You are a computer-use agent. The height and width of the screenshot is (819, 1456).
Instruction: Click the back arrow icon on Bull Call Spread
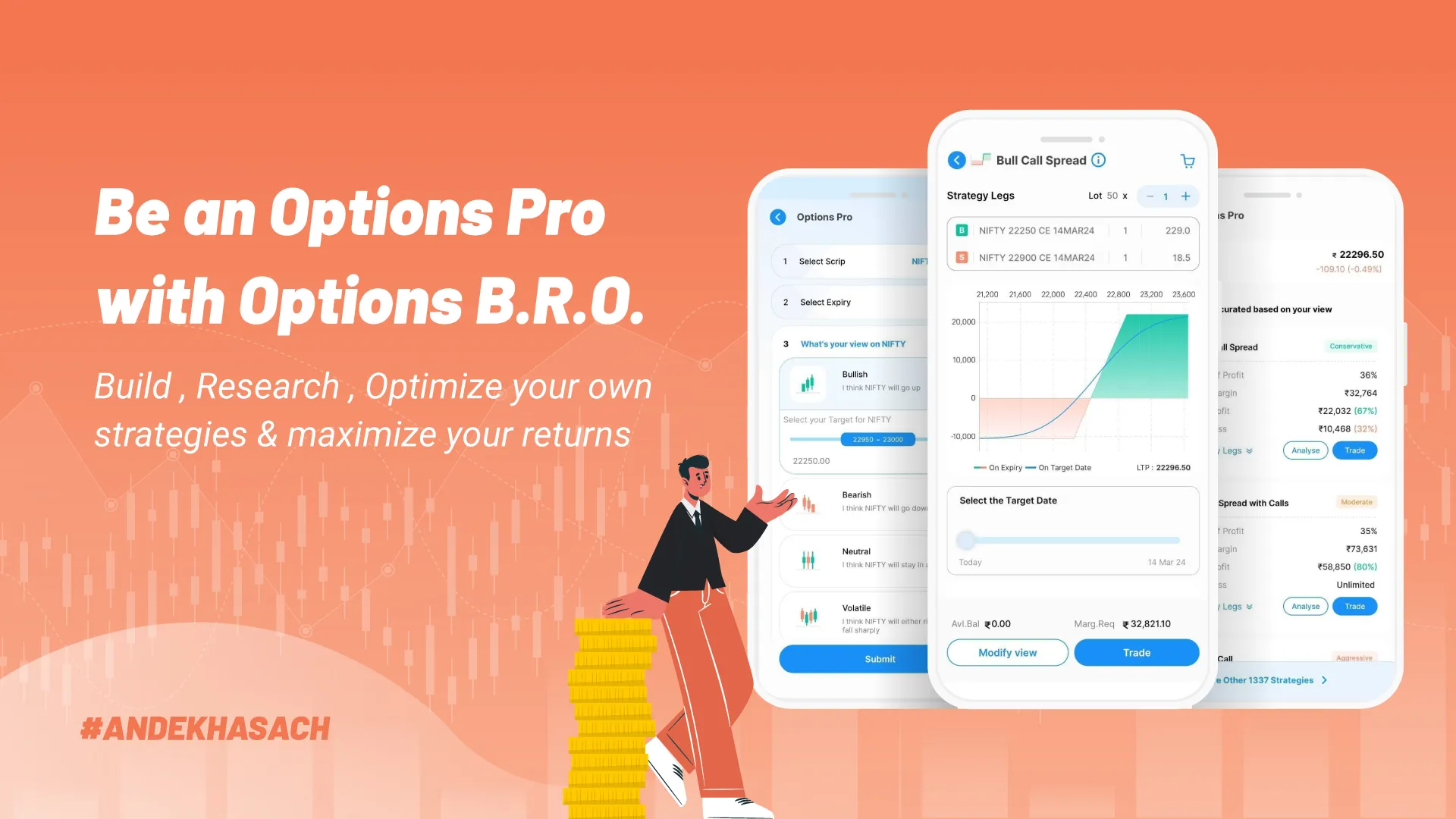(957, 160)
